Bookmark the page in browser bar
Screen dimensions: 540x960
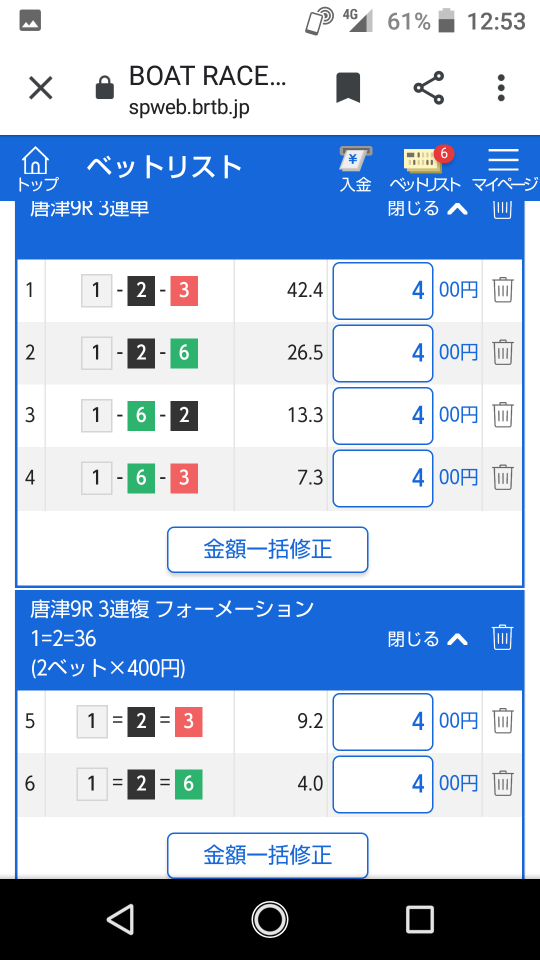[x=348, y=88]
